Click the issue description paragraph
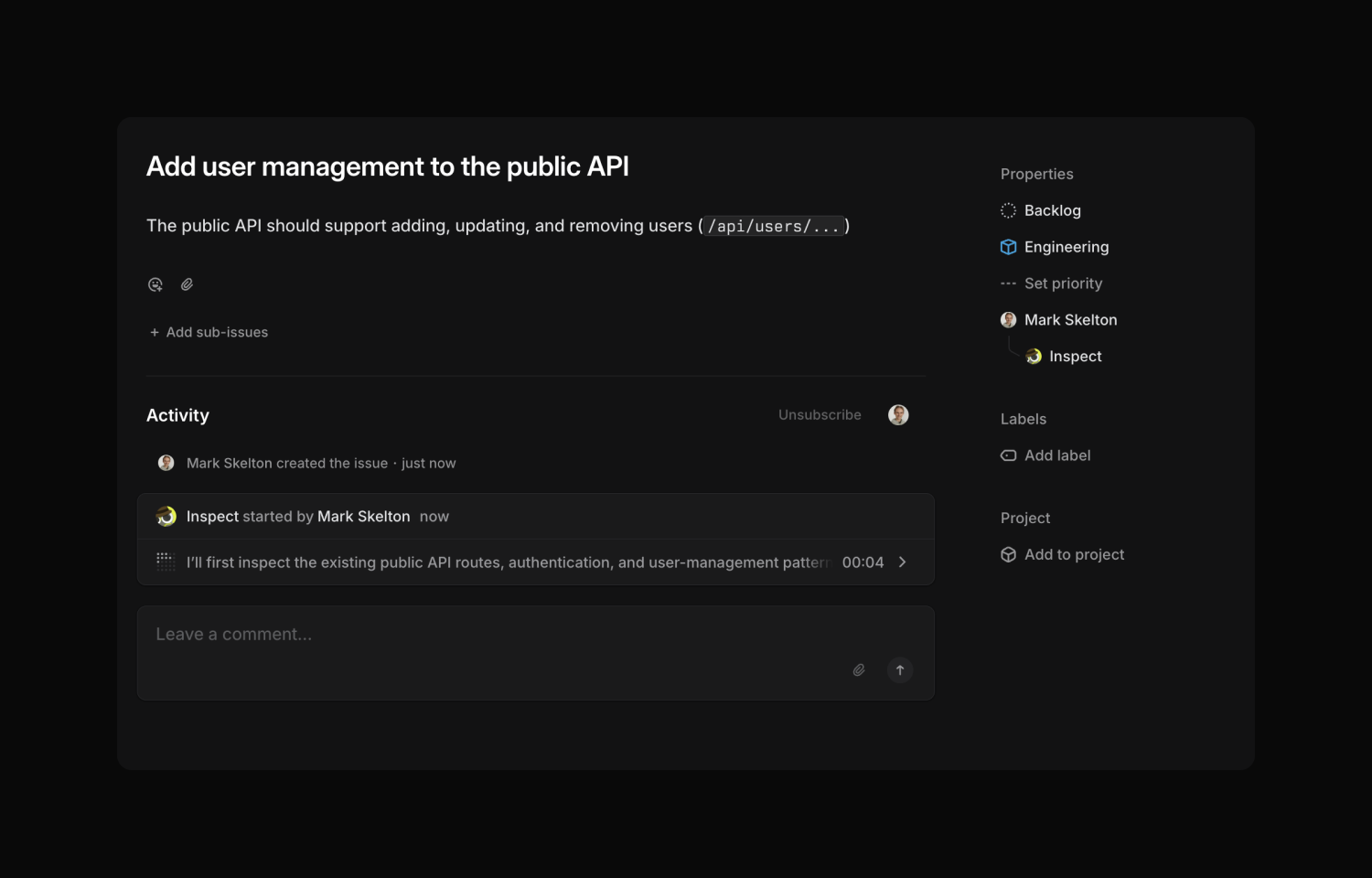 click(x=498, y=226)
